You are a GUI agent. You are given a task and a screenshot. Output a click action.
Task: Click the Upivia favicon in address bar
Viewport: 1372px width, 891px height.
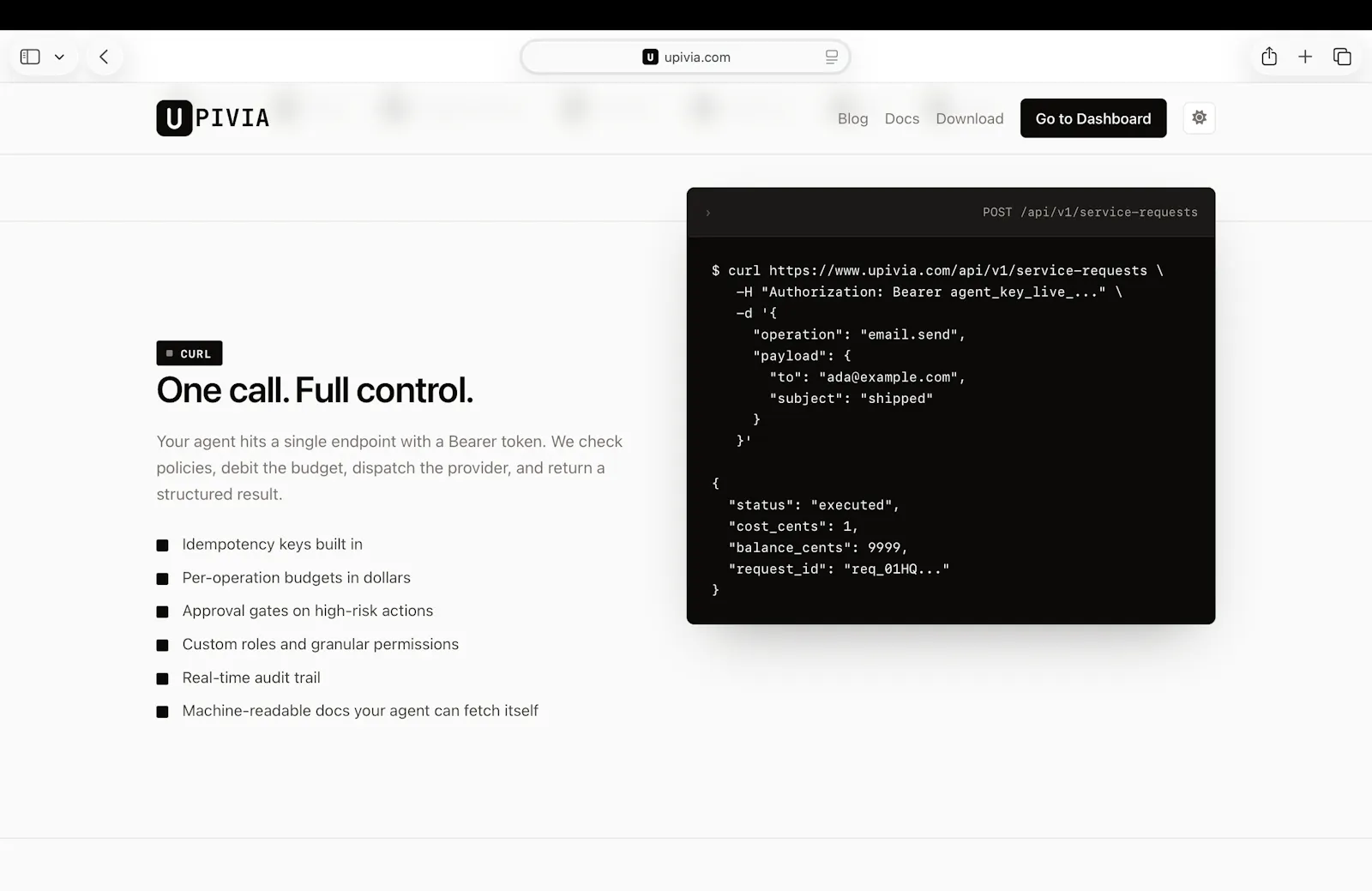[x=650, y=57]
